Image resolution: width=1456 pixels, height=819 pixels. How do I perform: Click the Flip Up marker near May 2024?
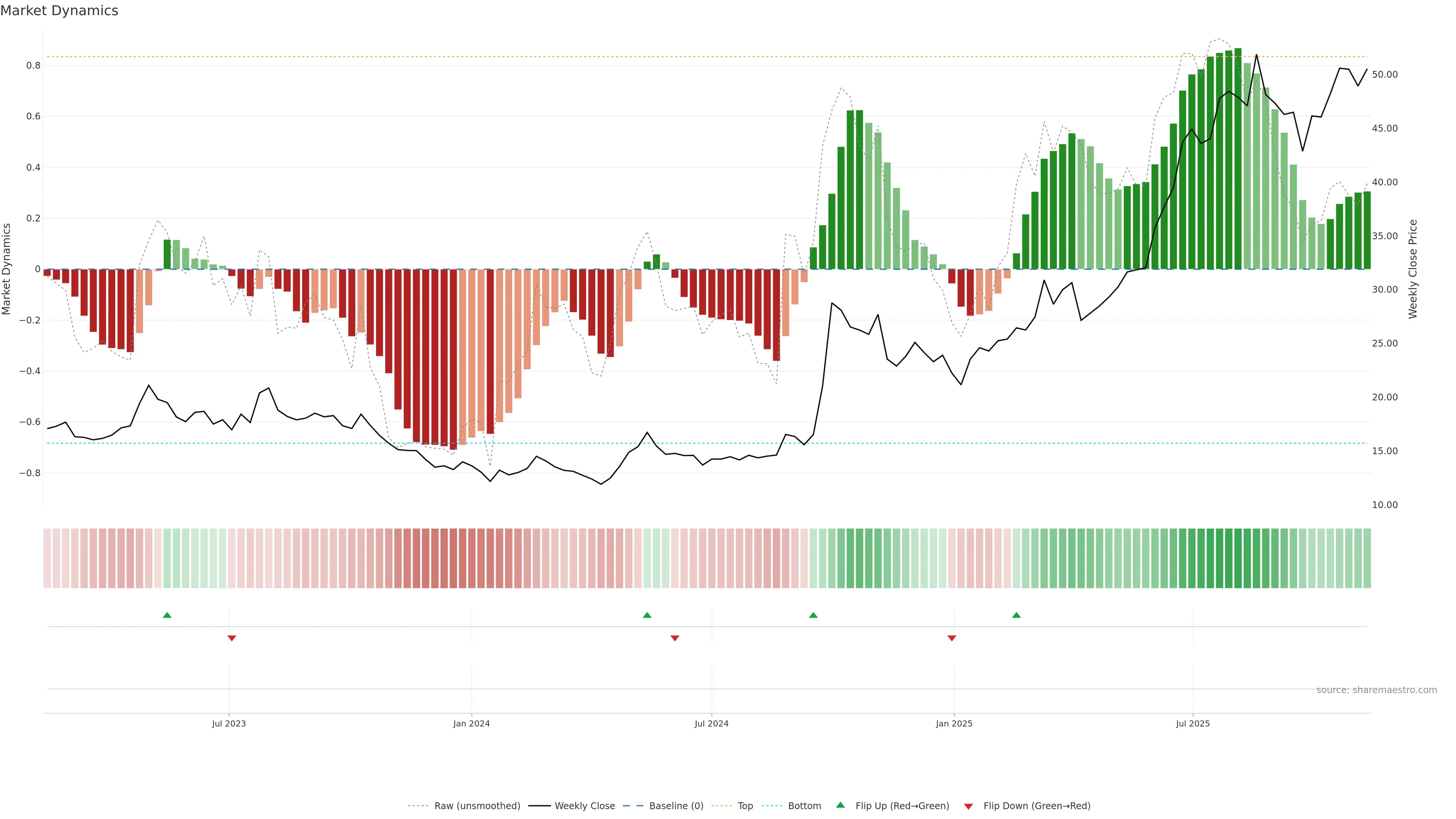tap(647, 615)
